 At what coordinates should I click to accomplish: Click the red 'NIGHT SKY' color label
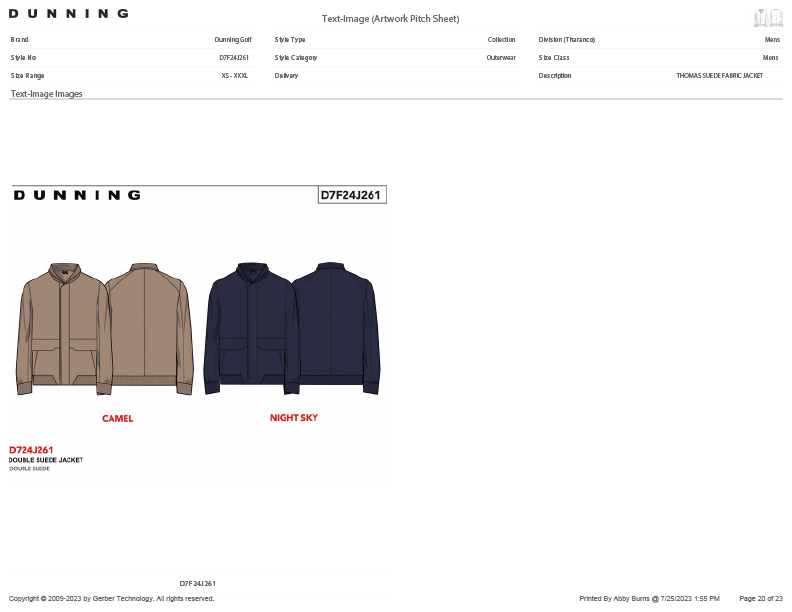(x=293, y=418)
